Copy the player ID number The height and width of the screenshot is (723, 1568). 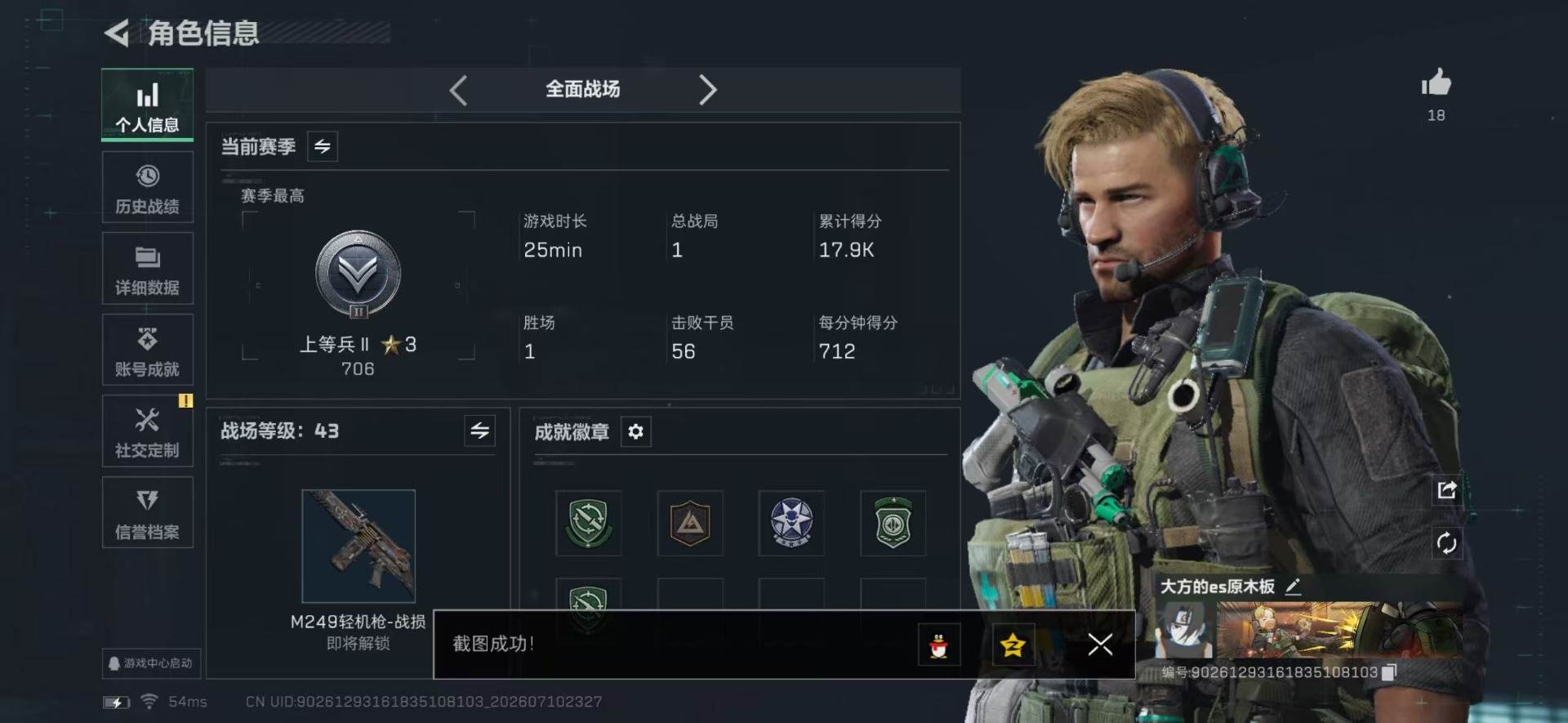click(x=1389, y=672)
